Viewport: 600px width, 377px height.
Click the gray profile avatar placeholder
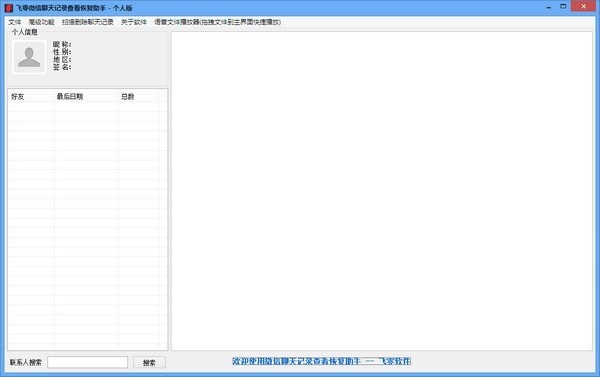tap(29, 57)
